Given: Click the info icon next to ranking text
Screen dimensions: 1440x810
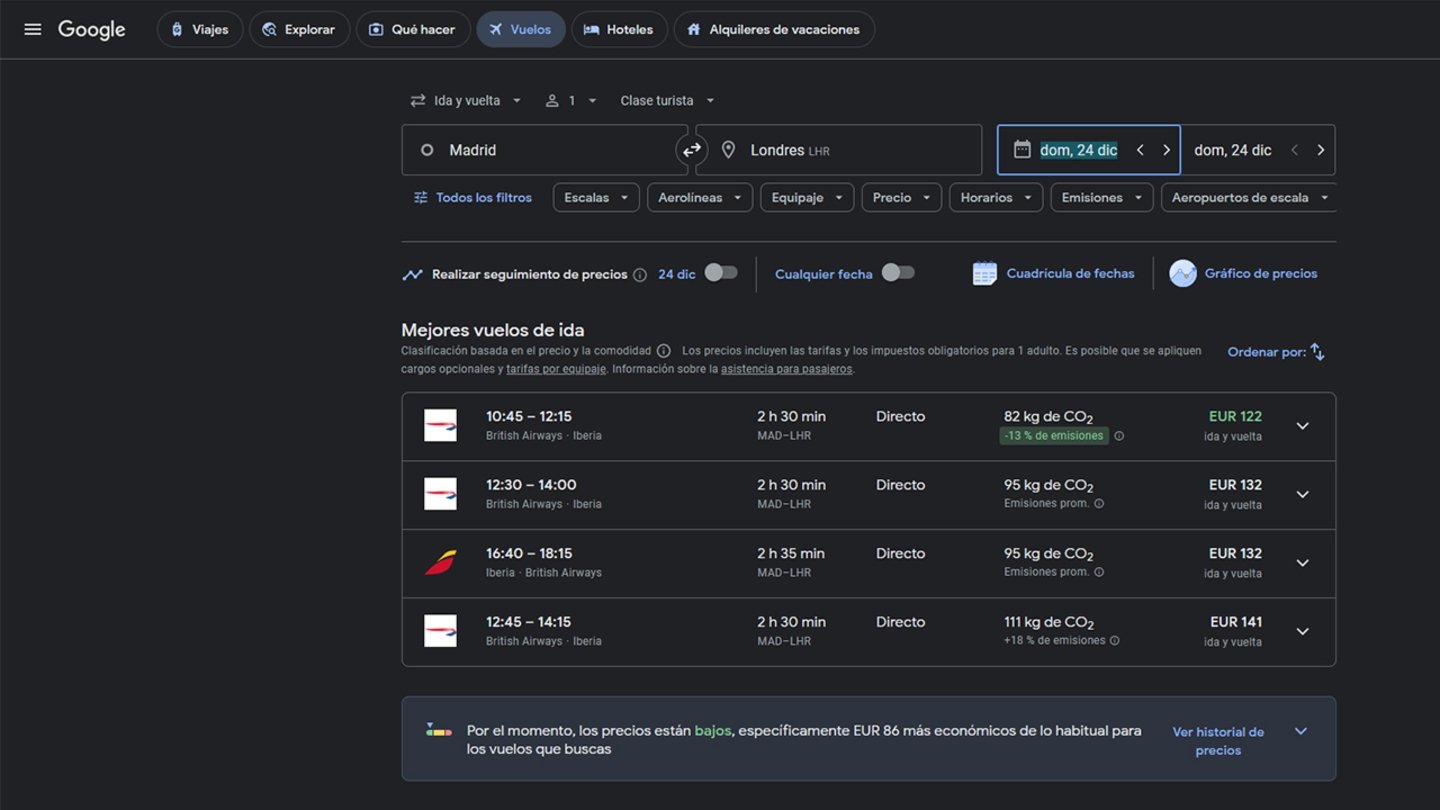Looking at the screenshot, I should tap(663, 351).
